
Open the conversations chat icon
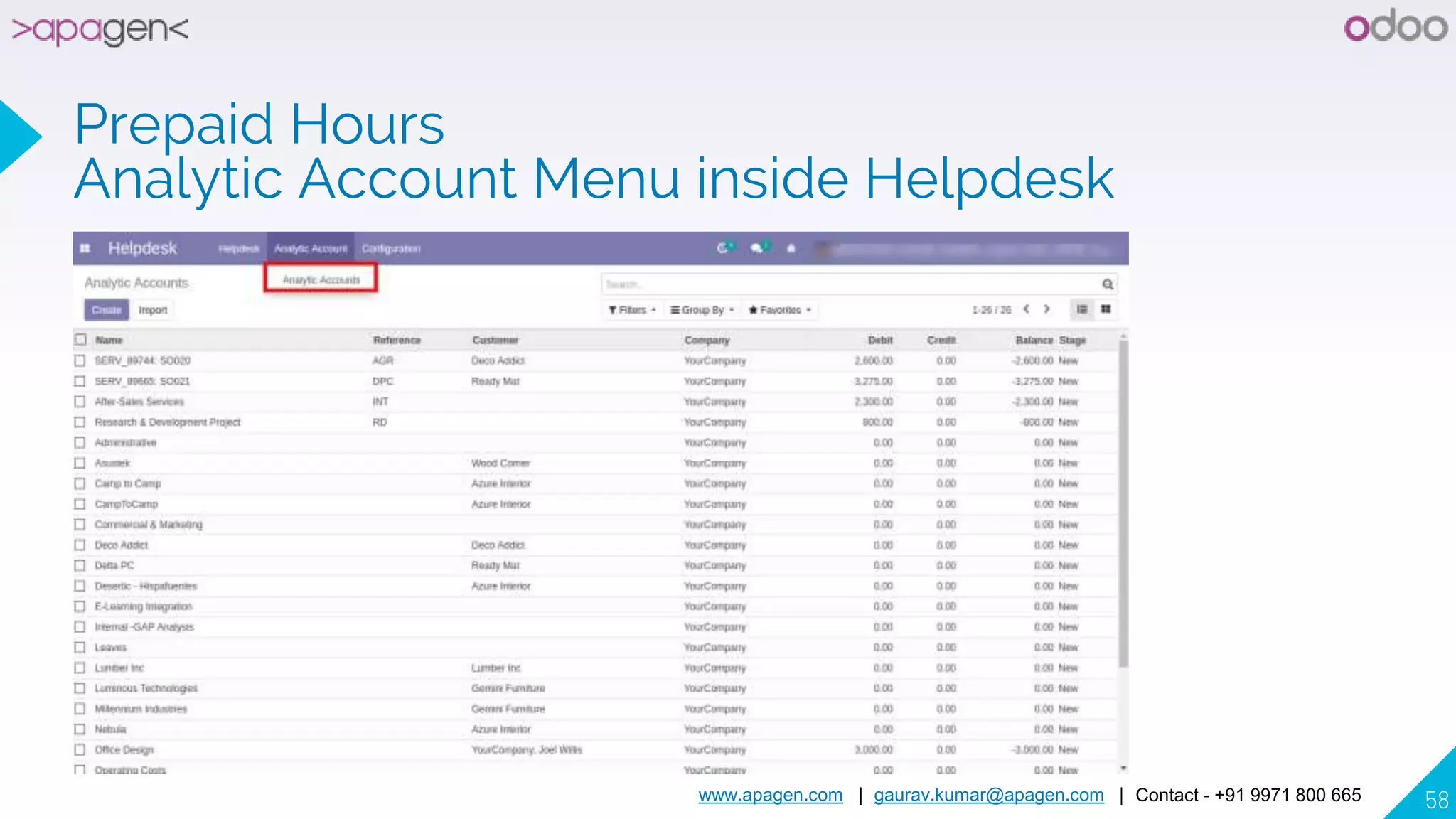(x=759, y=247)
